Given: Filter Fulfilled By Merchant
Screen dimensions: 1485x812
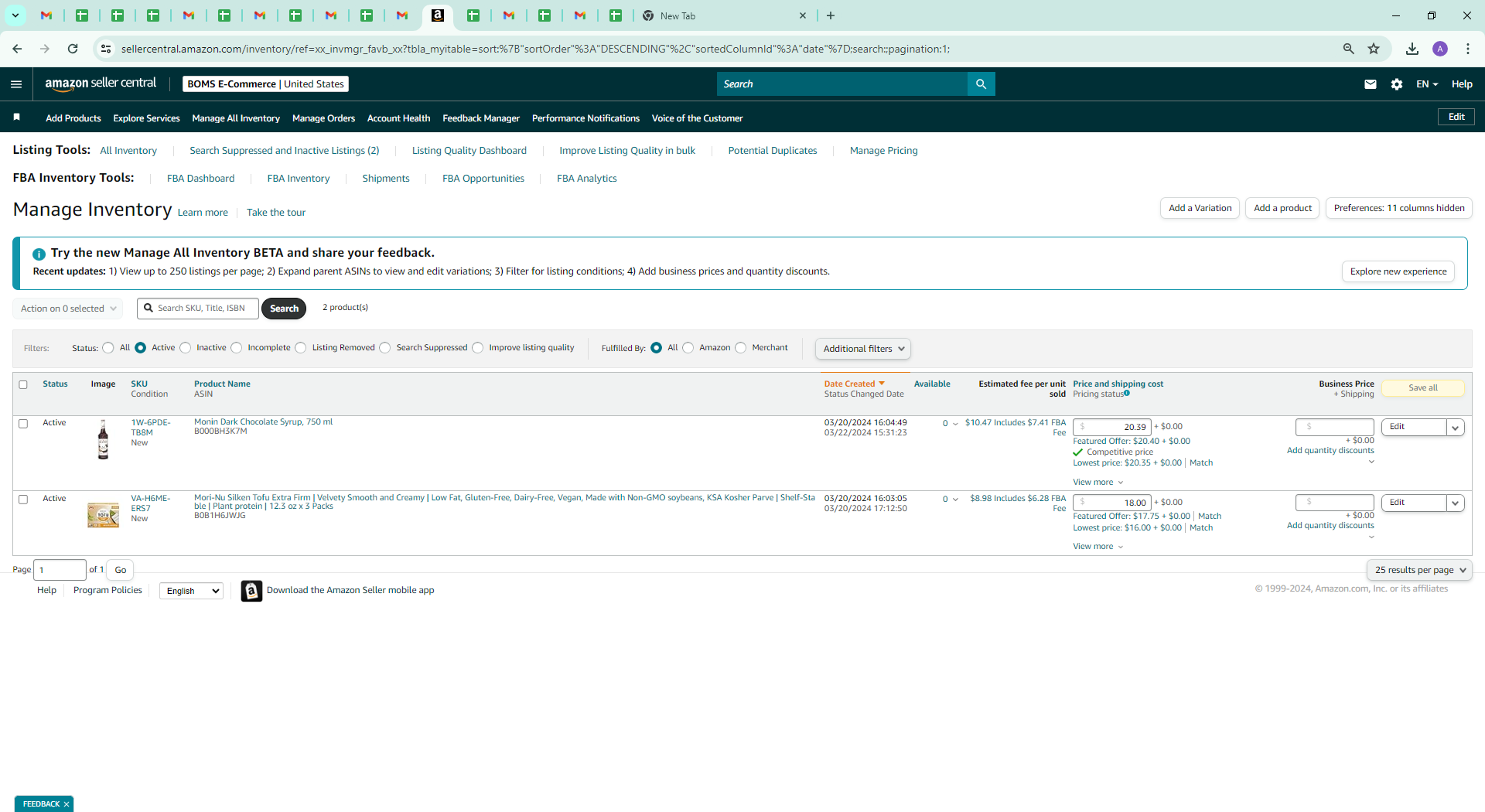Looking at the screenshot, I should coord(741,348).
